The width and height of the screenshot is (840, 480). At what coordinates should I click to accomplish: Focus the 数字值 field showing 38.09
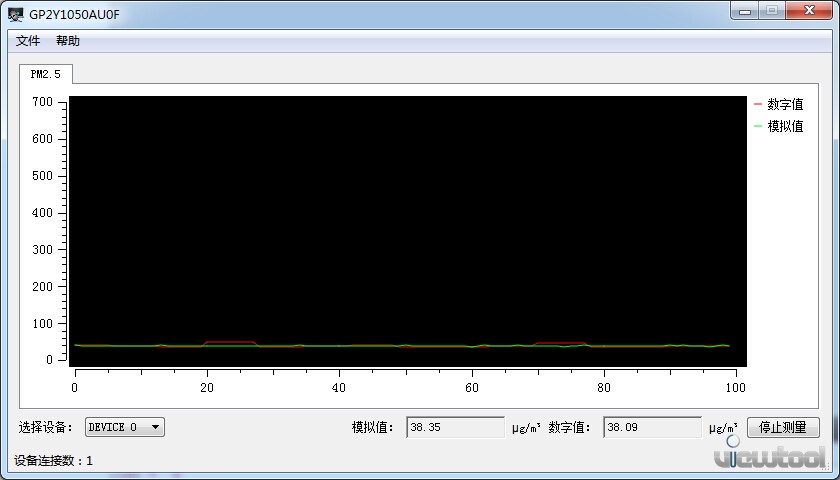(652, 427)
